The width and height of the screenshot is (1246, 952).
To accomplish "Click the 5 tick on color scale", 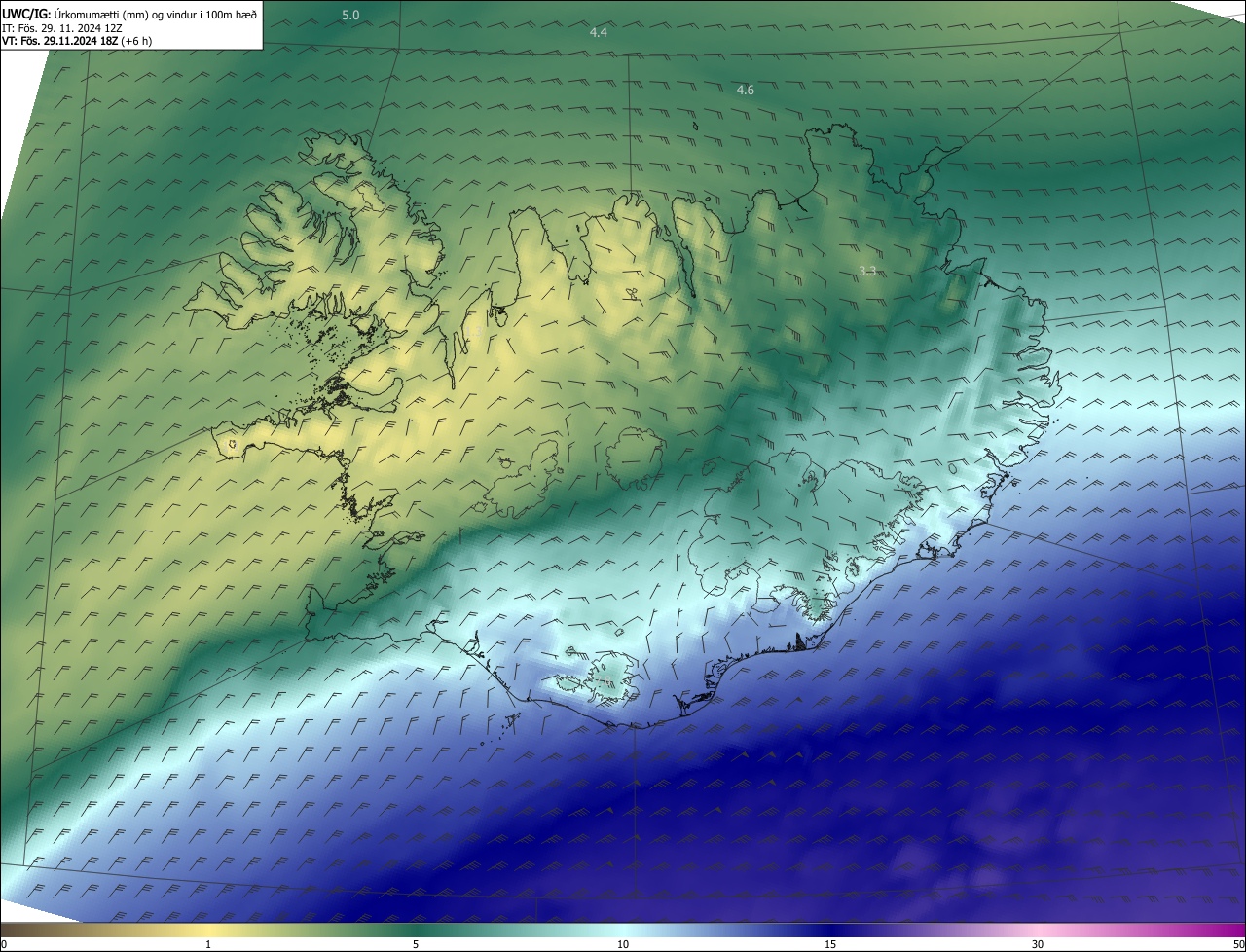I will (x=416, y=944).
